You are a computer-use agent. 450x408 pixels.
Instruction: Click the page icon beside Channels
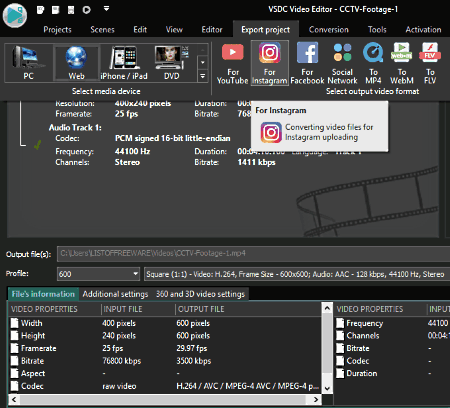340,336
